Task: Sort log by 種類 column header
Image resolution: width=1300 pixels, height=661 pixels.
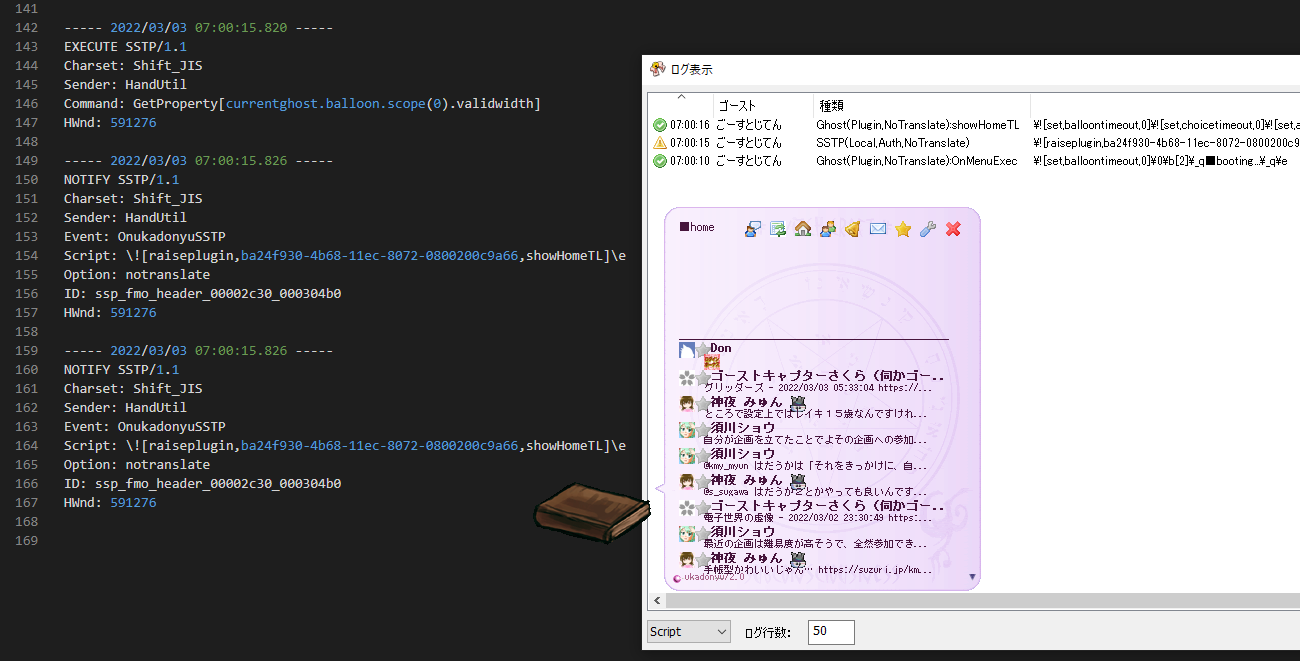Action: (832, 105)
